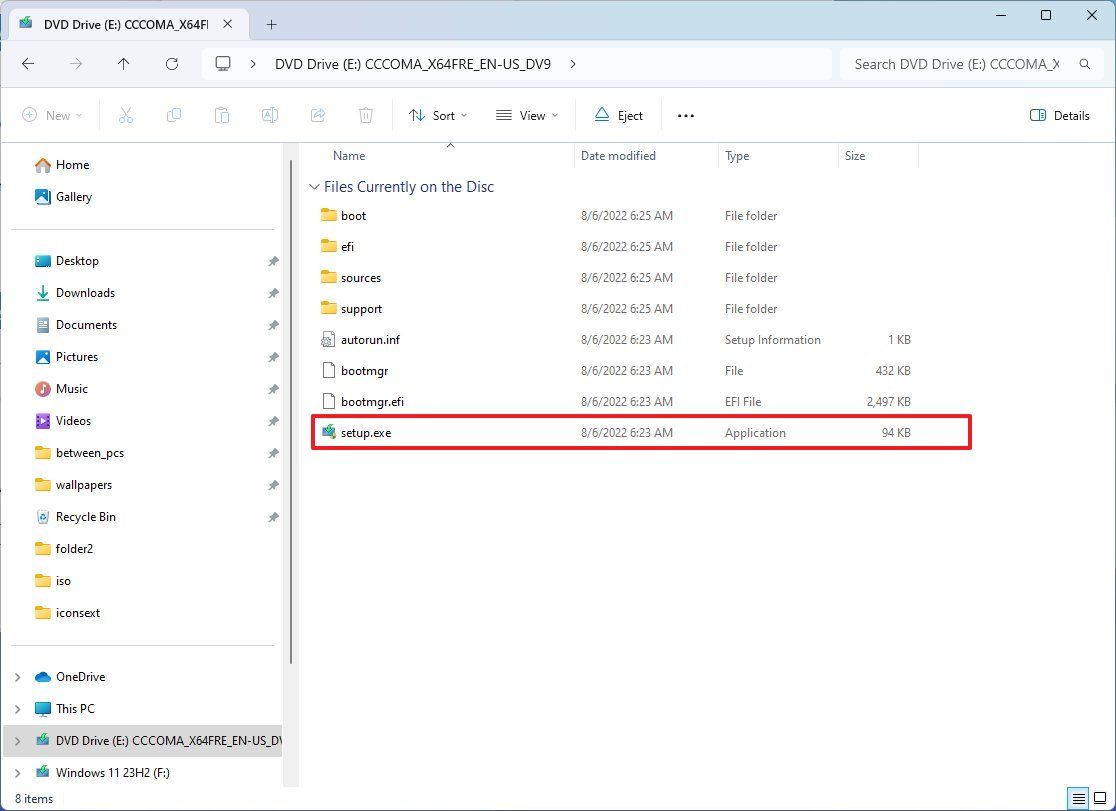Click the New button

click(52, 115)
